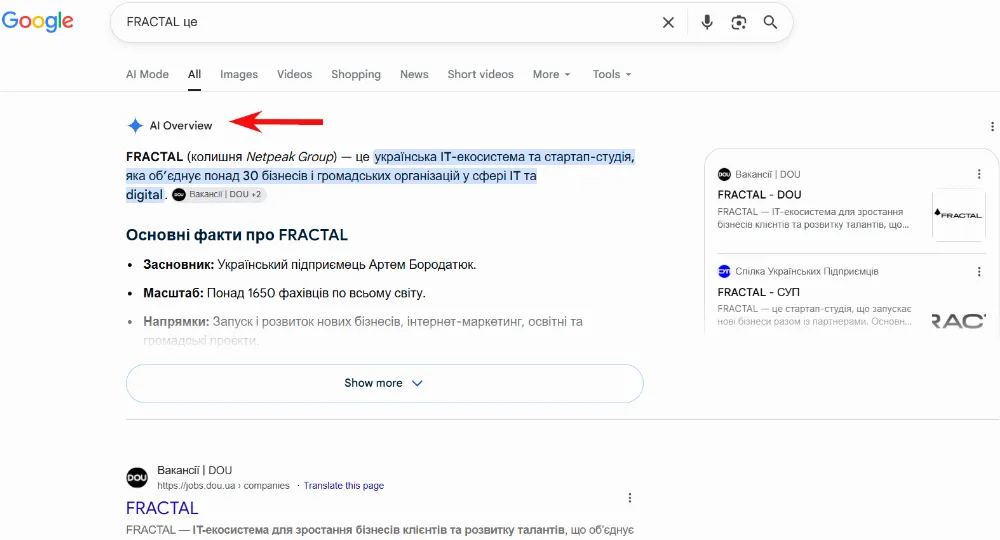Click the СУП card description snippet
The image size is (1000, 540).
point(814,315)
